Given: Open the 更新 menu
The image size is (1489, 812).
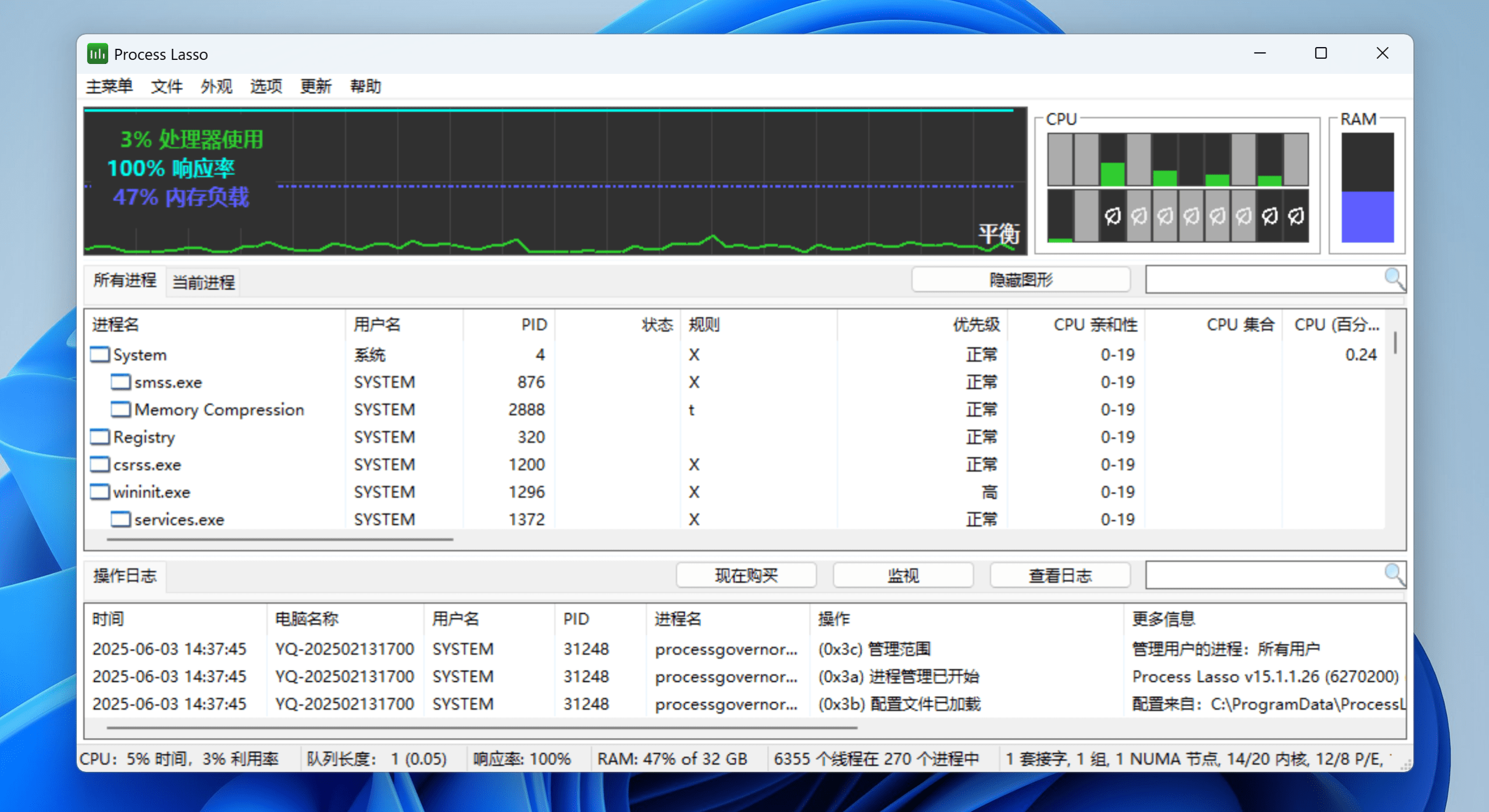Looking at the screenshot, I should pyautogui.click(x=316, y=86).
